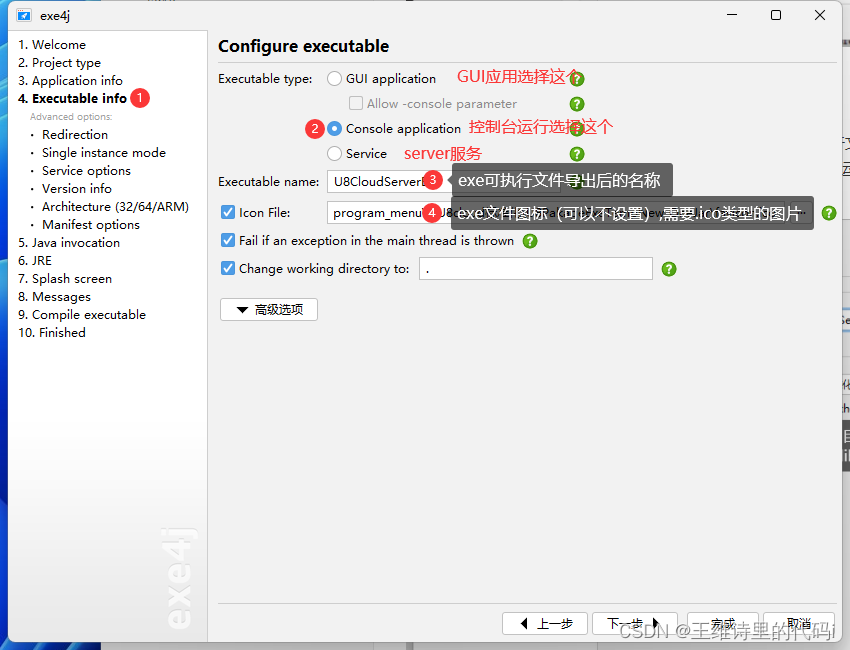The height and width of the screenshot is (650, 850).
Task: Go to step 9. Compile executable
Action: pos(82,315)
